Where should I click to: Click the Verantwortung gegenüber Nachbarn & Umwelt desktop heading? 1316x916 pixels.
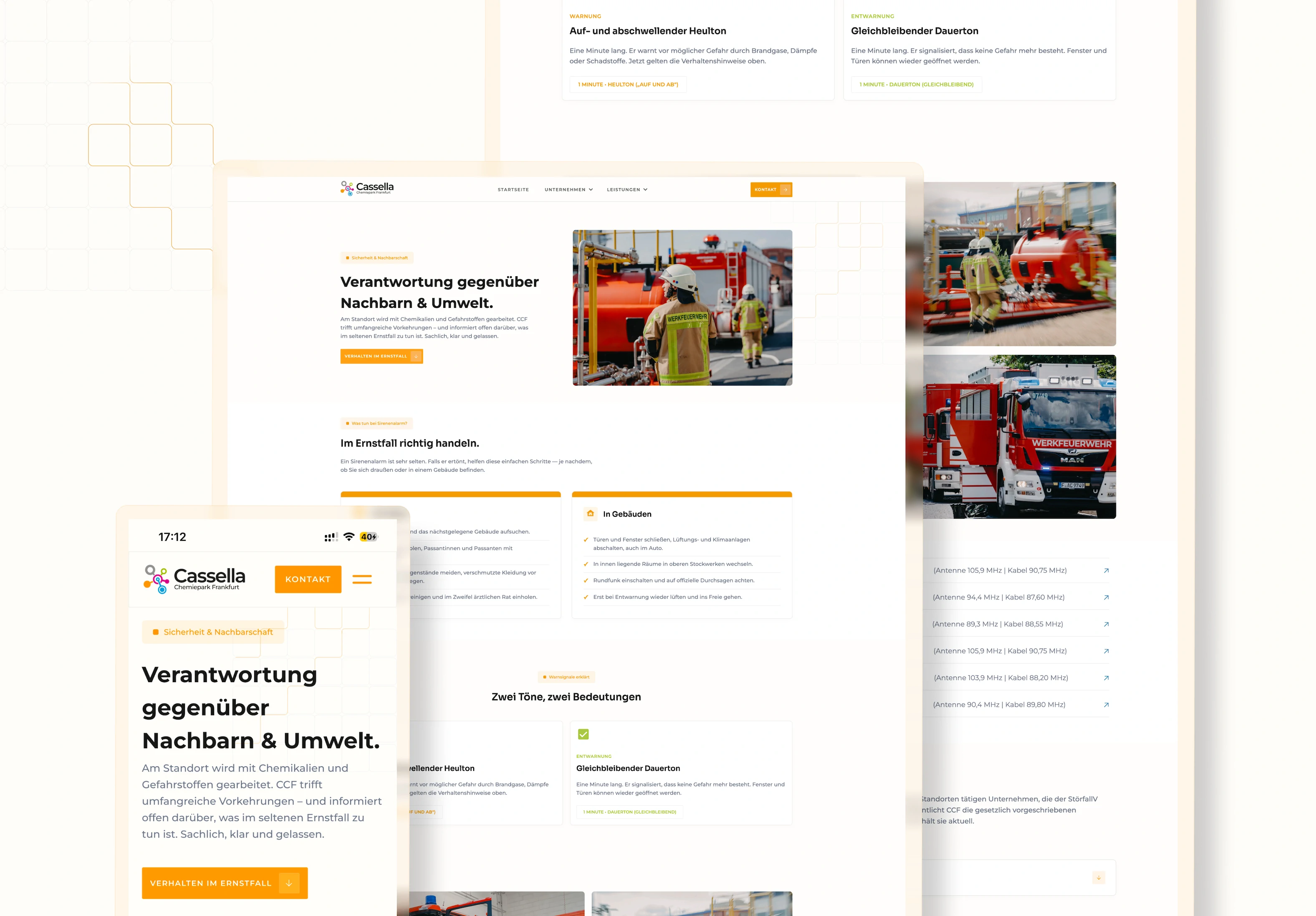(x=440, y=293)
